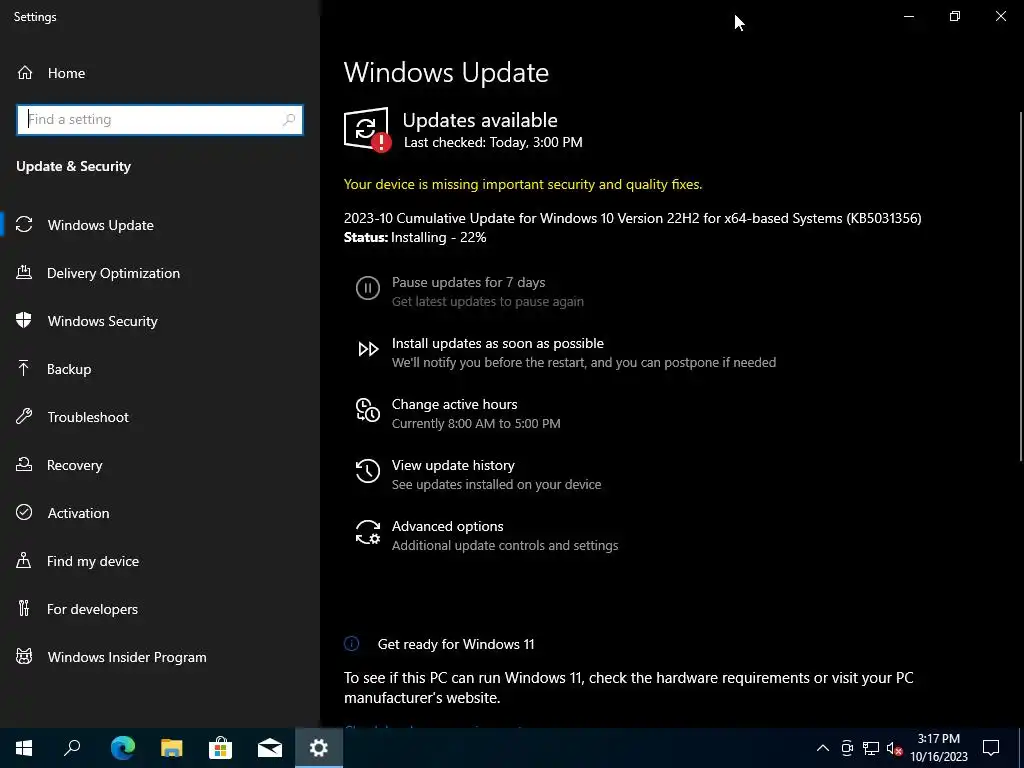
Task: Click the clock icon for active hours
Action: (368, 410)
